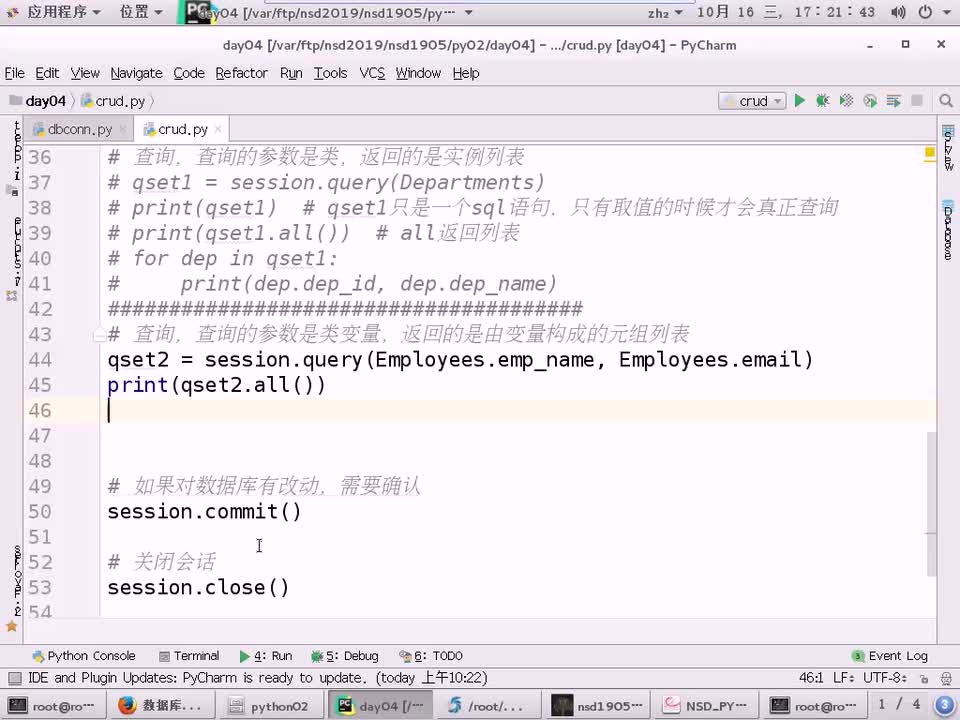Switch to NSD_PY taskbar window
960x720 pixels.
[x=704, y=706]
